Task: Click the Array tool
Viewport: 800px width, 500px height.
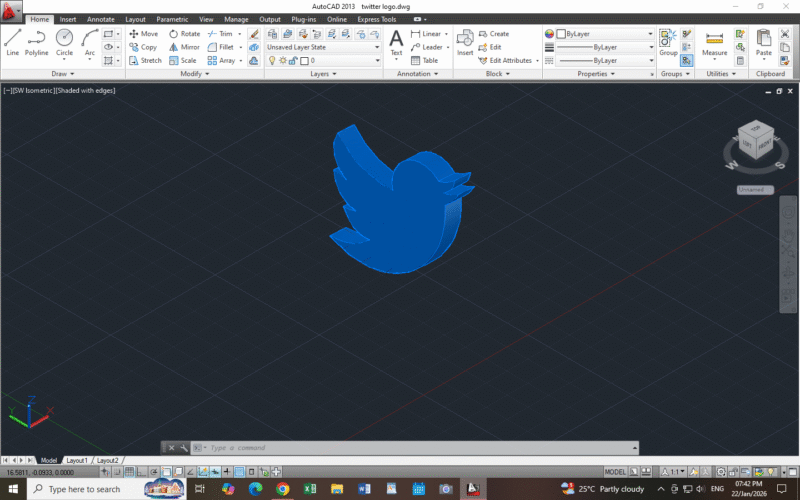Action: pos(221,60)
